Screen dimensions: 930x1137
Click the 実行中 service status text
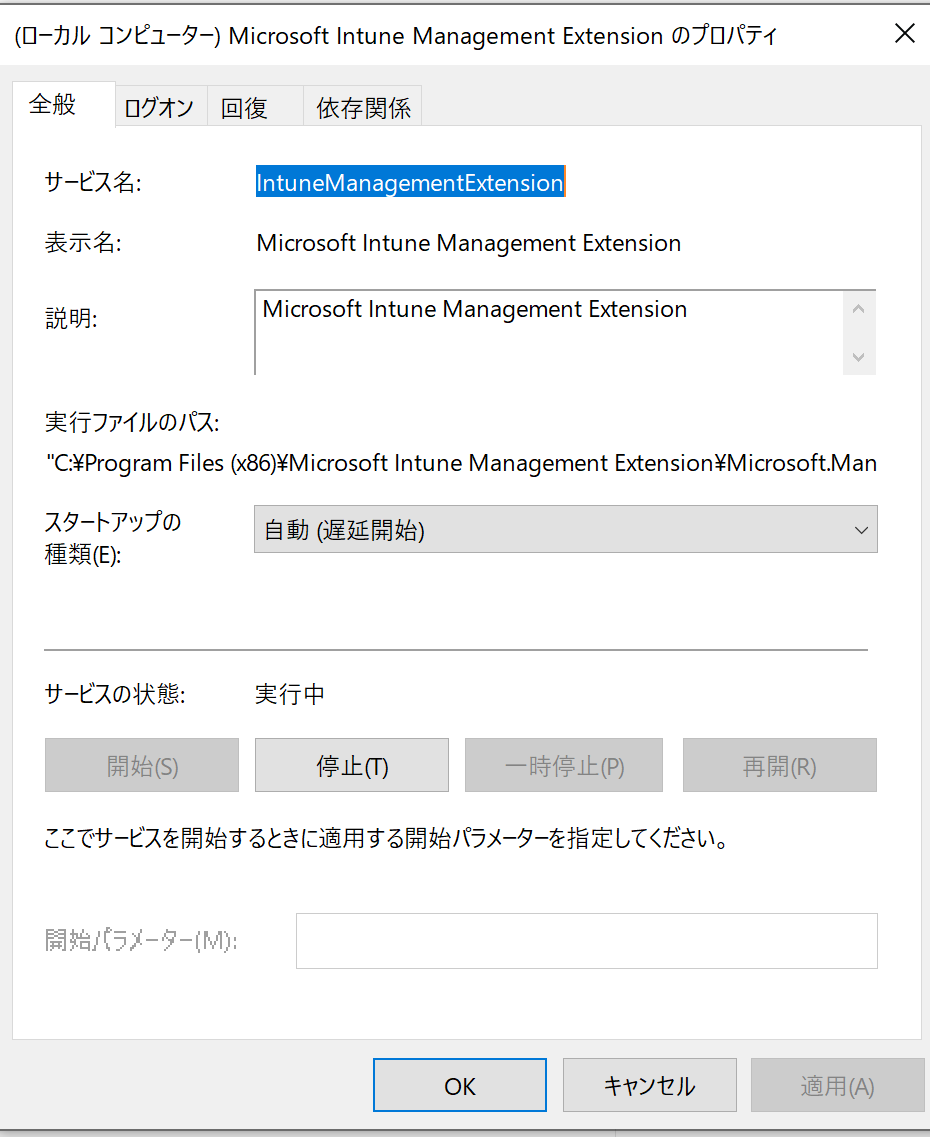coord(289,694)
